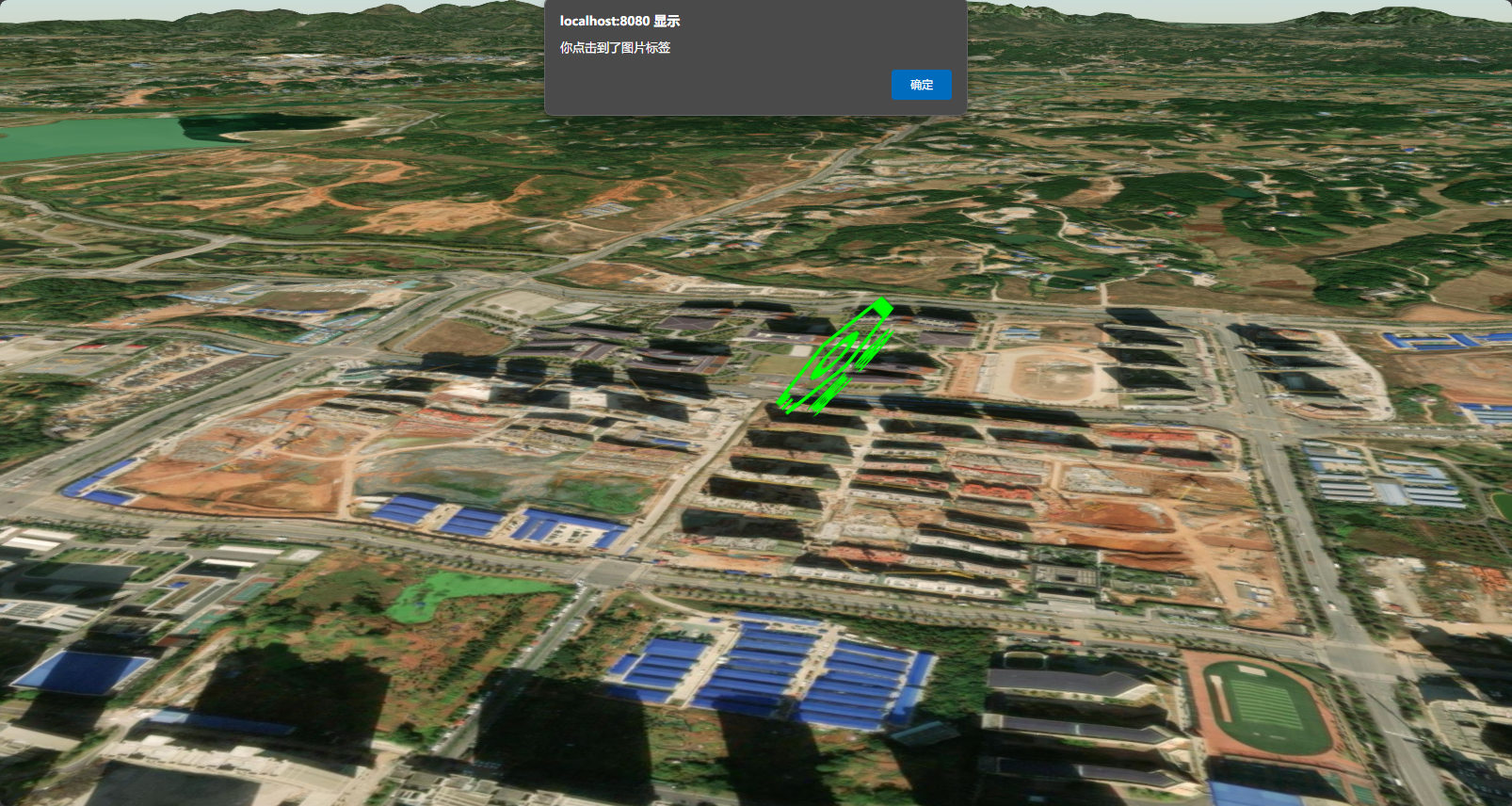Click the solid green diamond atop the label

881,307
